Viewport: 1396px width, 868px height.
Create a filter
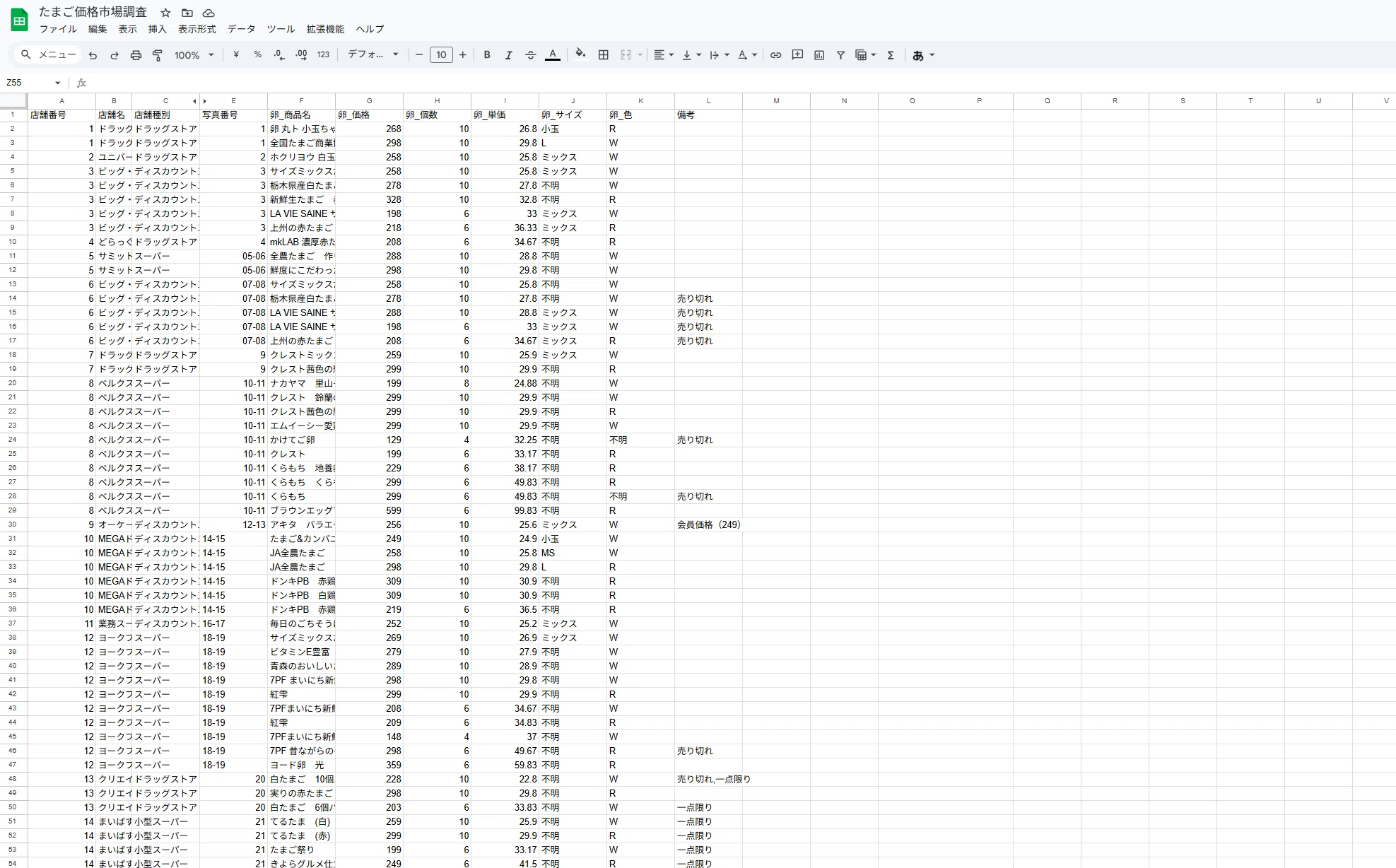click(x=840, y=55)
